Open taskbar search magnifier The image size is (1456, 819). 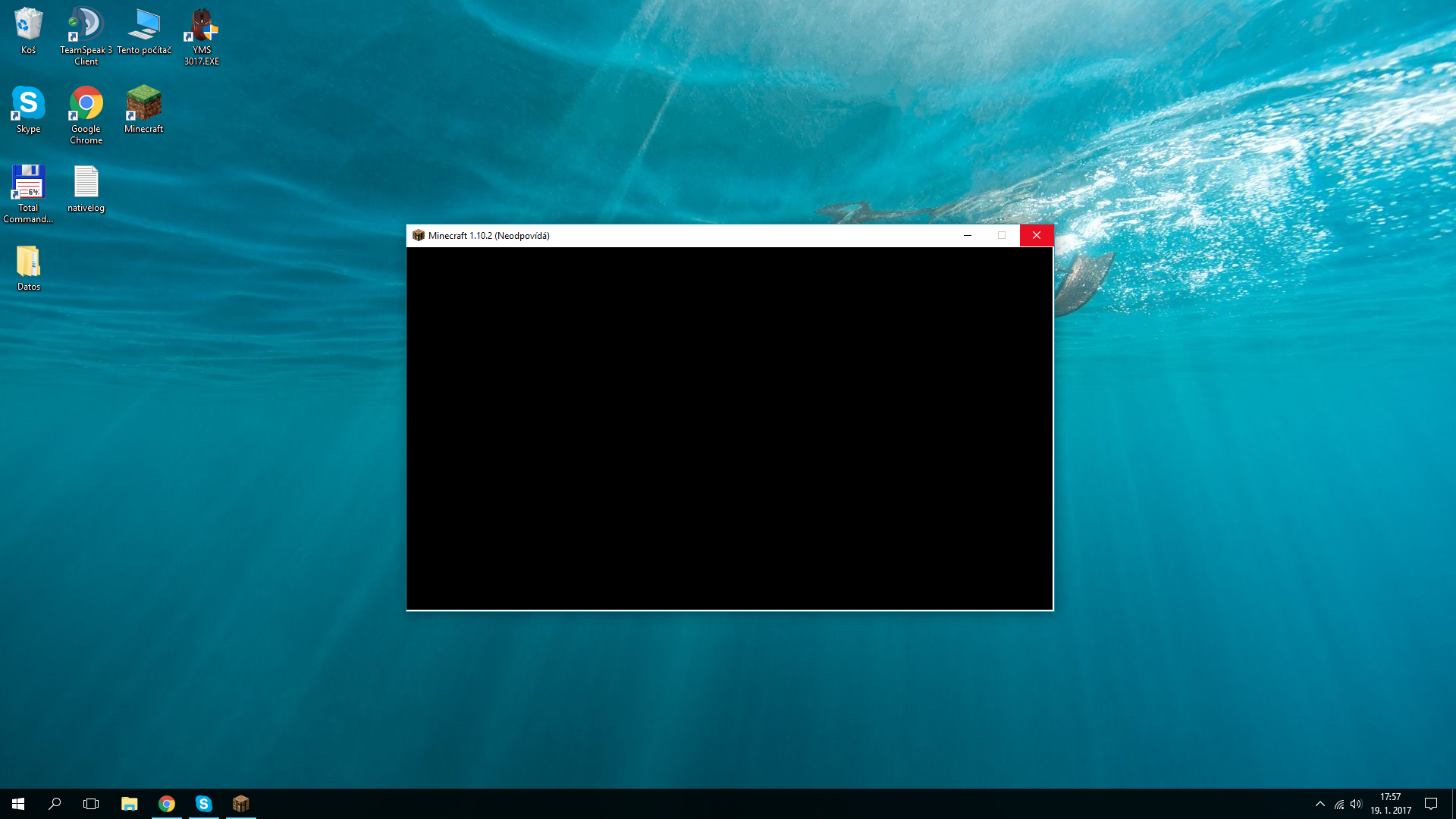tap(55, 804)
